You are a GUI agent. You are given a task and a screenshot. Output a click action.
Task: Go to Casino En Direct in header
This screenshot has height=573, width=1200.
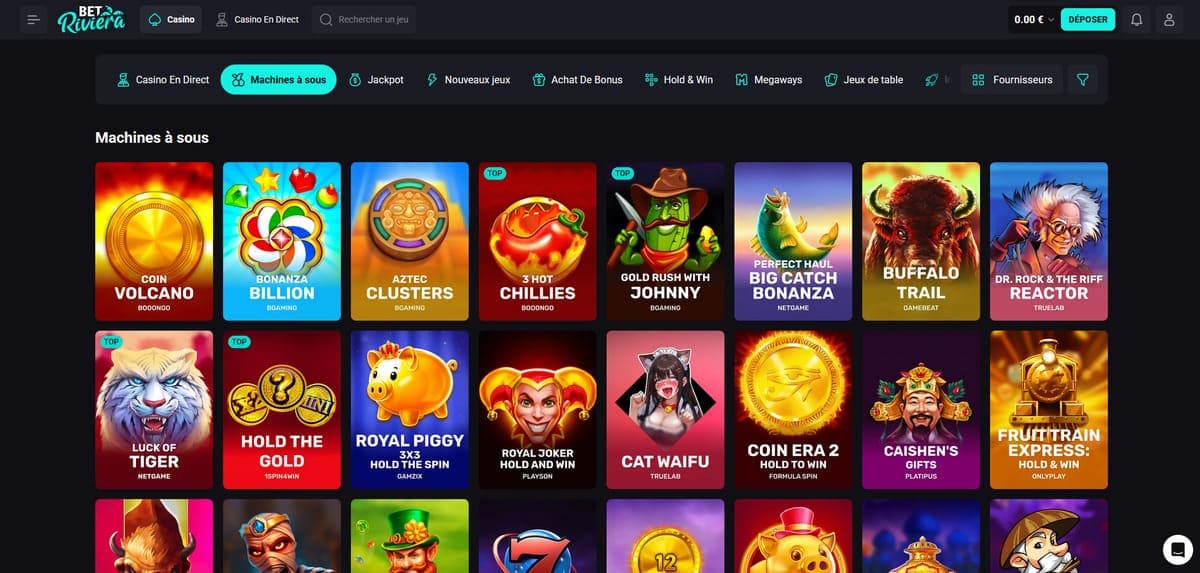pos(257,19)
